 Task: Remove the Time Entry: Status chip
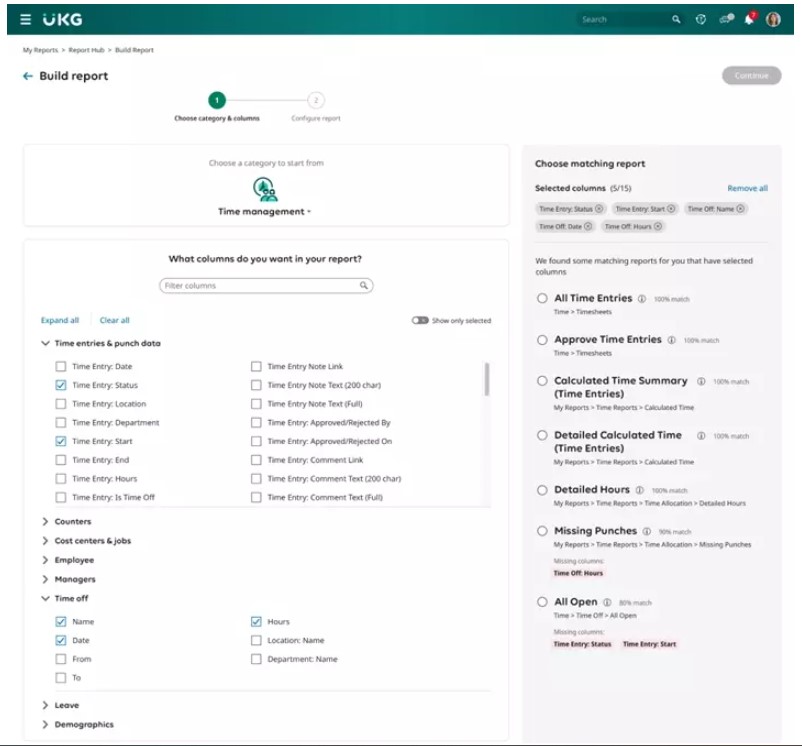click(599, 209)
